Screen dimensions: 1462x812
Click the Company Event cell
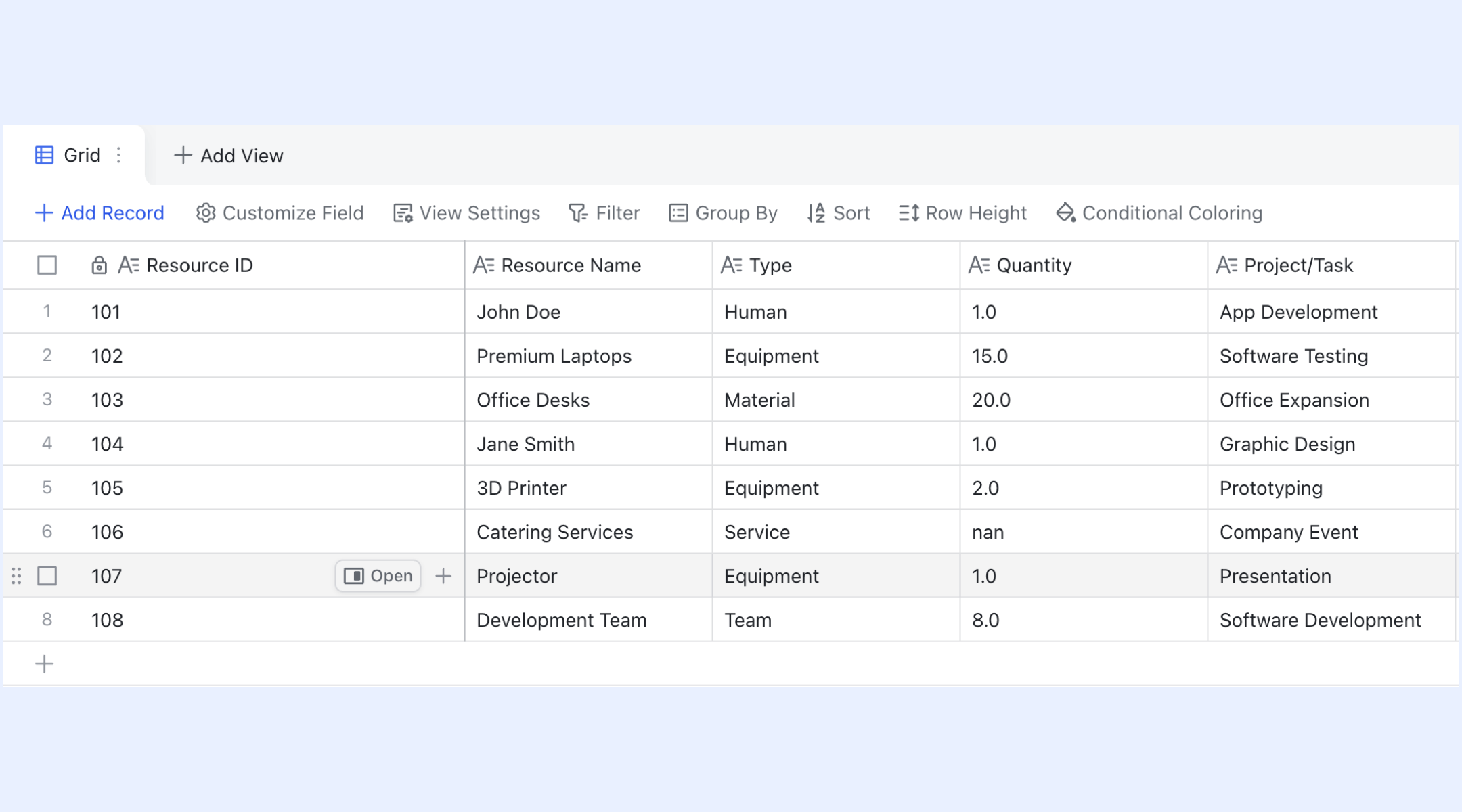[x=1332, y=532]
